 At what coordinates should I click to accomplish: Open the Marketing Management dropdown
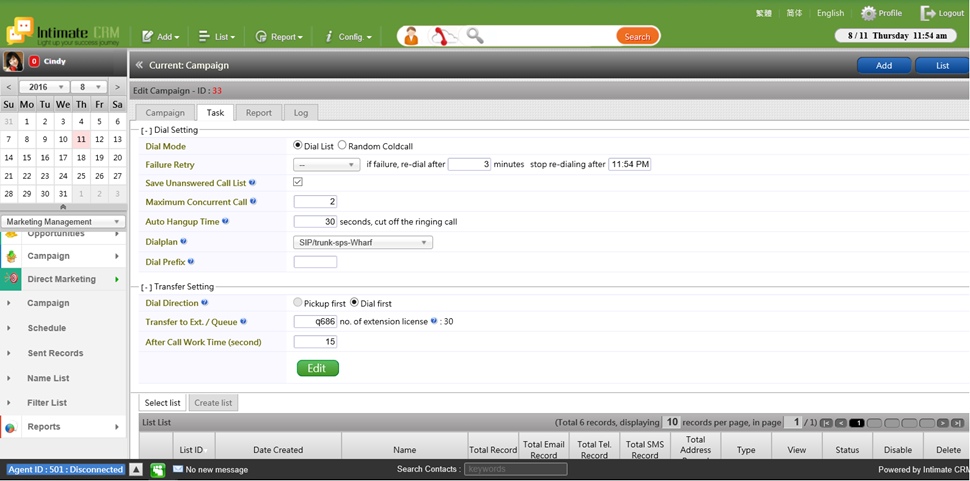pyautogui.click(x=63, y=221)
